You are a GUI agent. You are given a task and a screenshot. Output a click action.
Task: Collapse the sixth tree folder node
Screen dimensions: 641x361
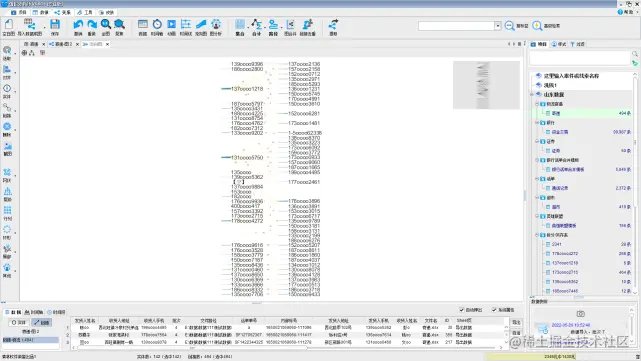coord(537,197)
